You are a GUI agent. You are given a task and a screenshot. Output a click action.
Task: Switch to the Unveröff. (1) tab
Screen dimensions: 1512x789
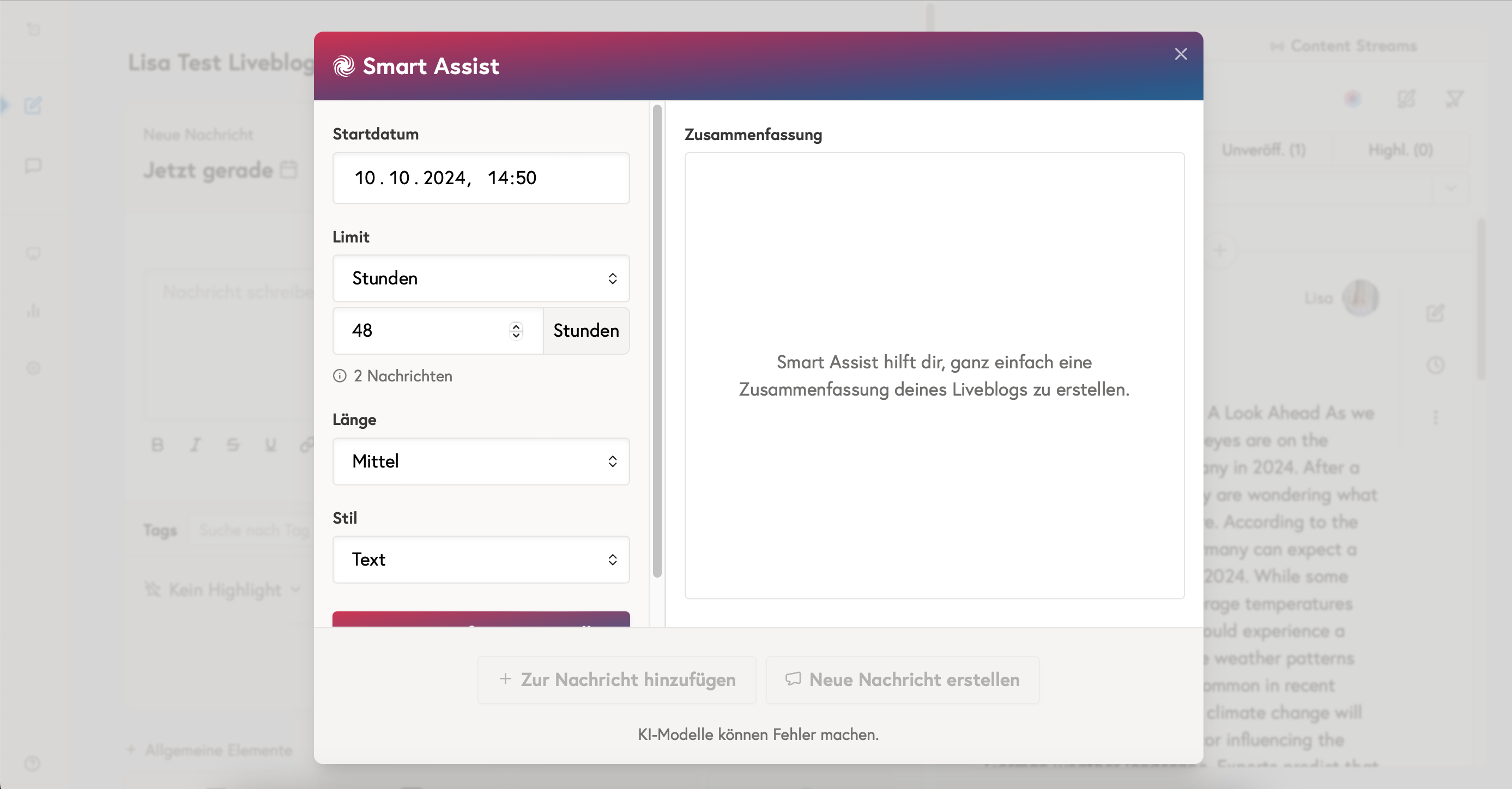1263,150
